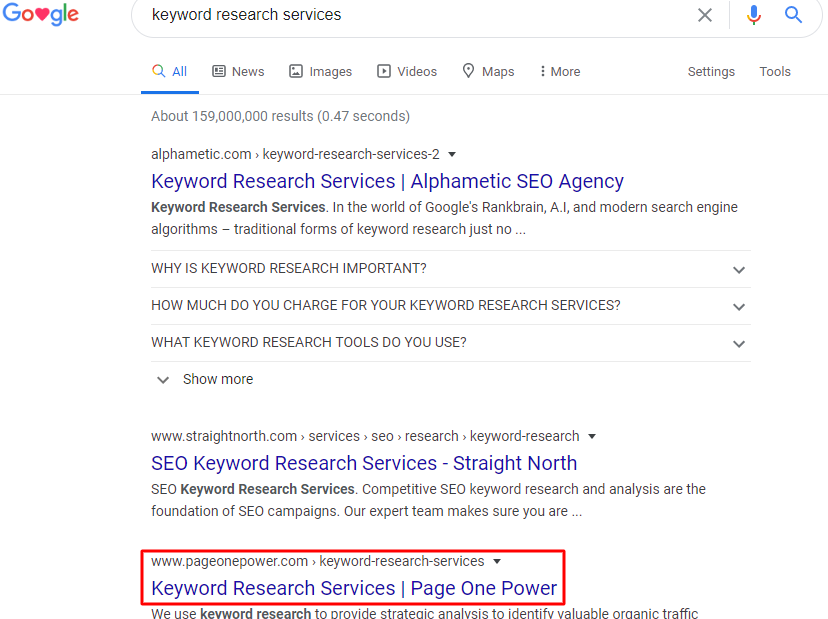Clear the search query with the X icon

(705, 15)
